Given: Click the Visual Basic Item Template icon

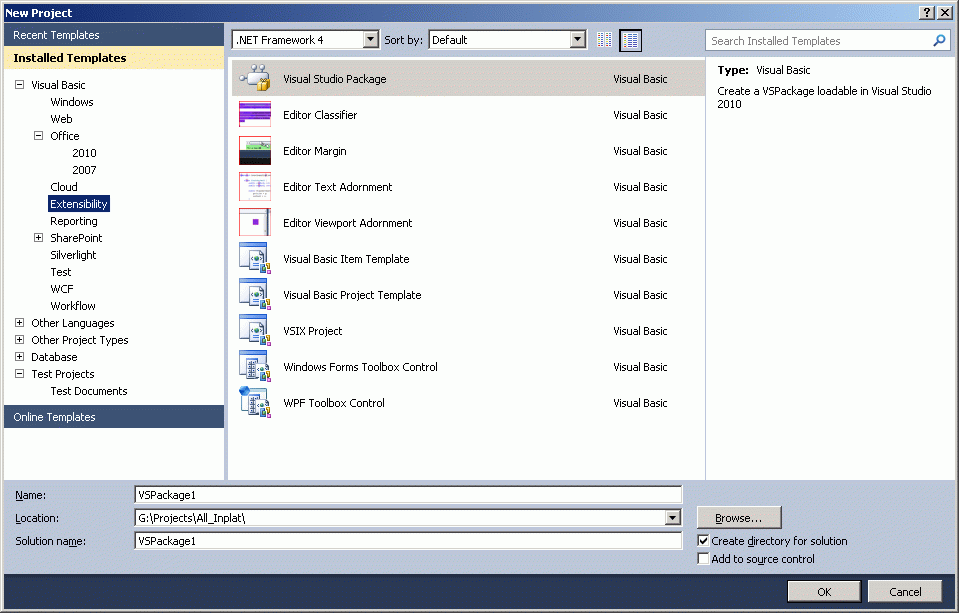Looking at the screenshot, I should point(255,258).
